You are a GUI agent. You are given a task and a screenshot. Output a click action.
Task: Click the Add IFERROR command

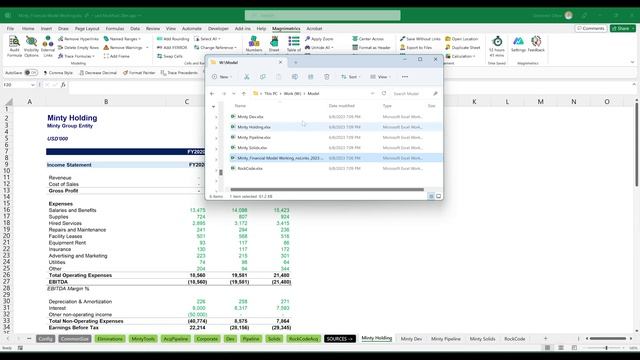pos(172,47)
